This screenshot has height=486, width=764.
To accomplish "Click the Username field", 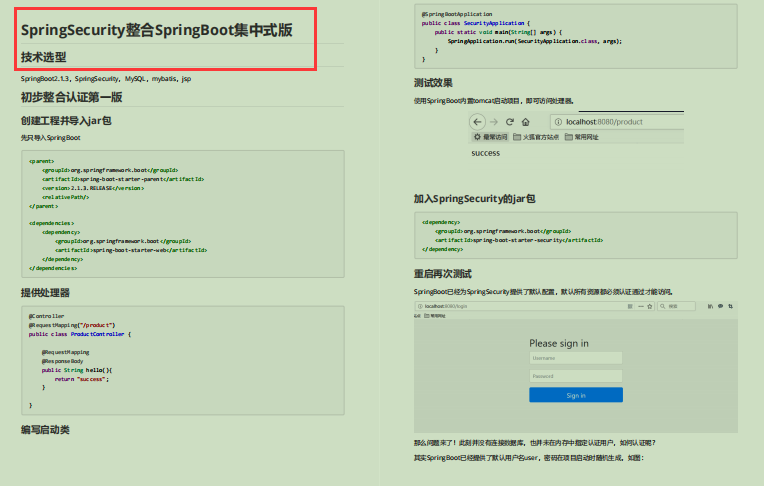I will tap(576, 358).
